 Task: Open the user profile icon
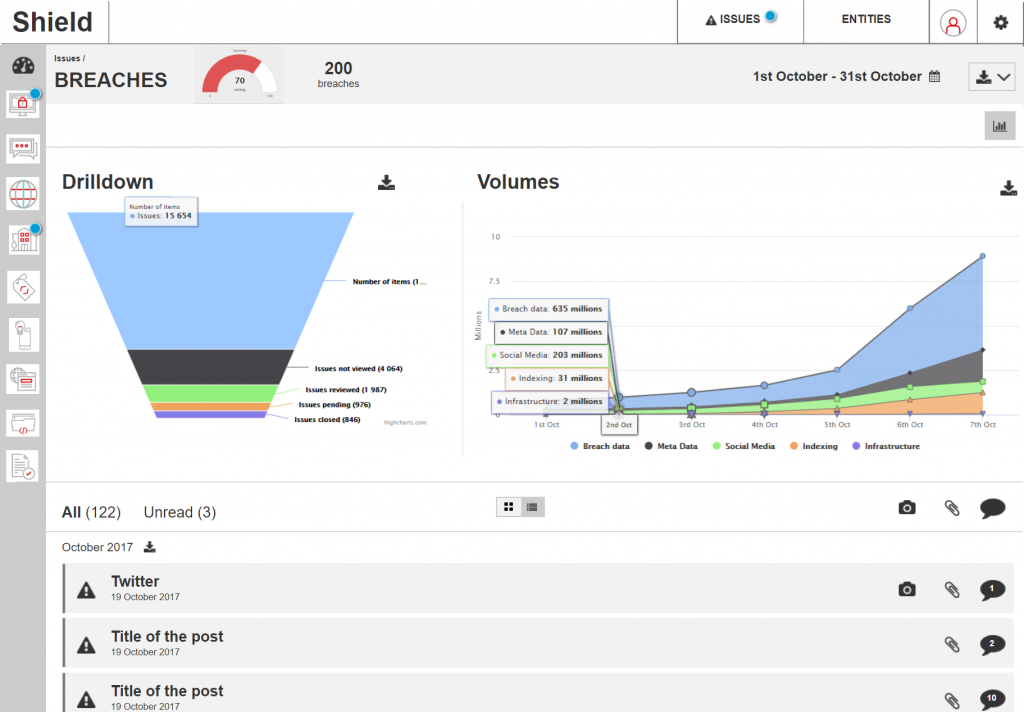coord(954,22)
